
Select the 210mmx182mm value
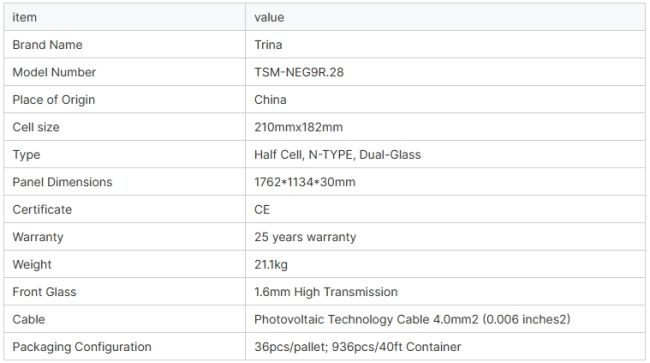click(x=298, y=127)
